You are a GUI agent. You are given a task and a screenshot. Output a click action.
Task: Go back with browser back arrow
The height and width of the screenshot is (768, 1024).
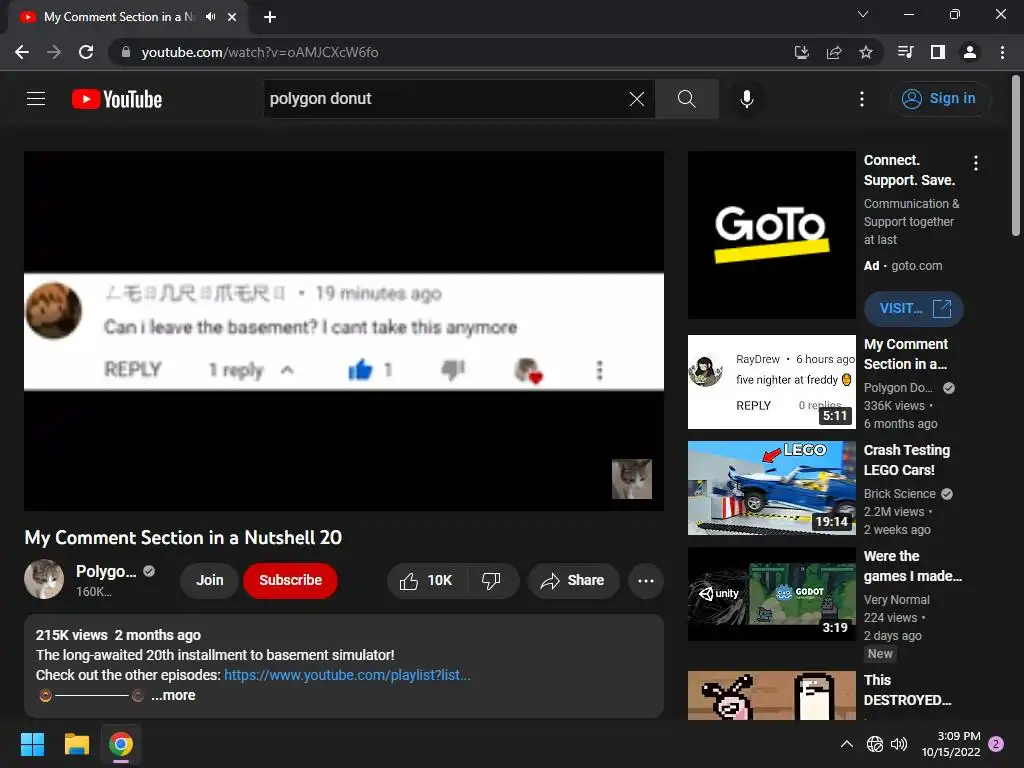tap(22, 52)
